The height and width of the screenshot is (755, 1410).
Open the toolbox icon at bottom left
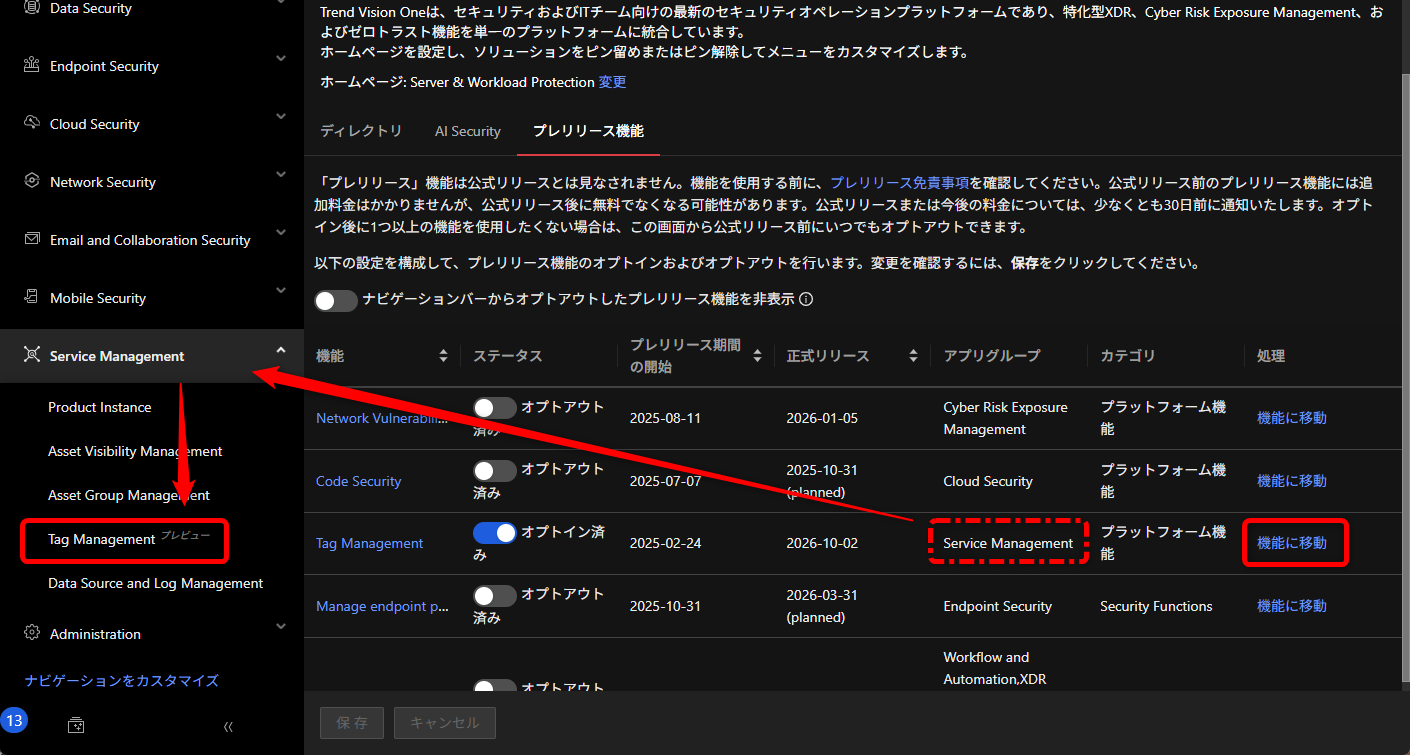click(75, 724)
